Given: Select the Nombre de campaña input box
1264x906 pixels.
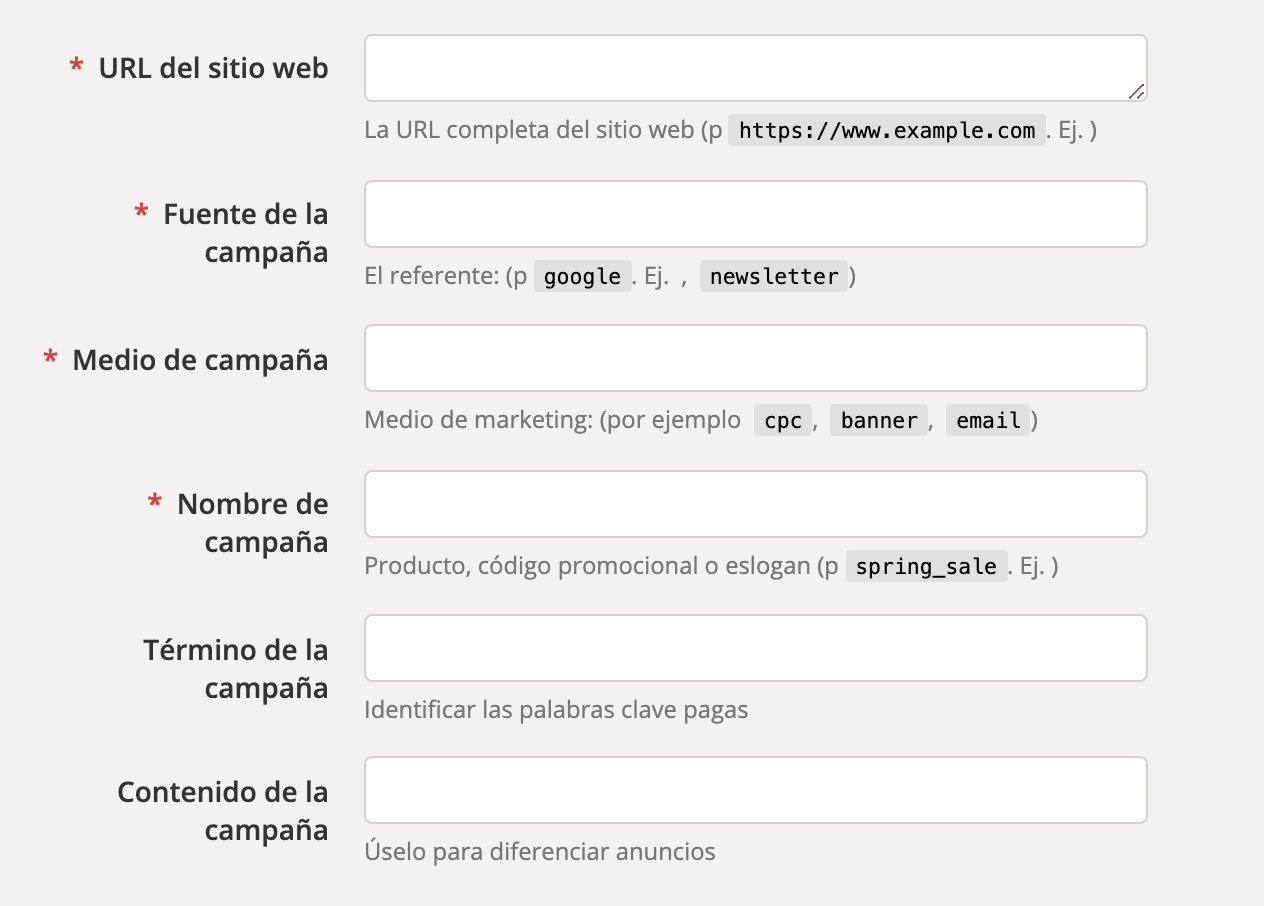Looking at the screenshot, I should point(755,504).
